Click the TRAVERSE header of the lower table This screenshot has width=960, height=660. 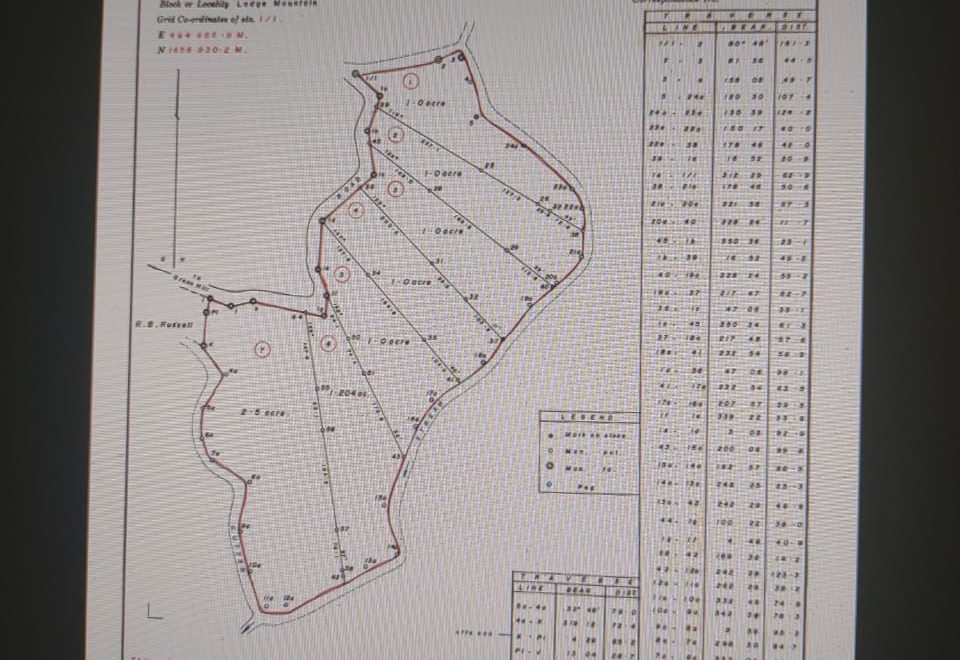pyautogui.click(x=575, y=579)
